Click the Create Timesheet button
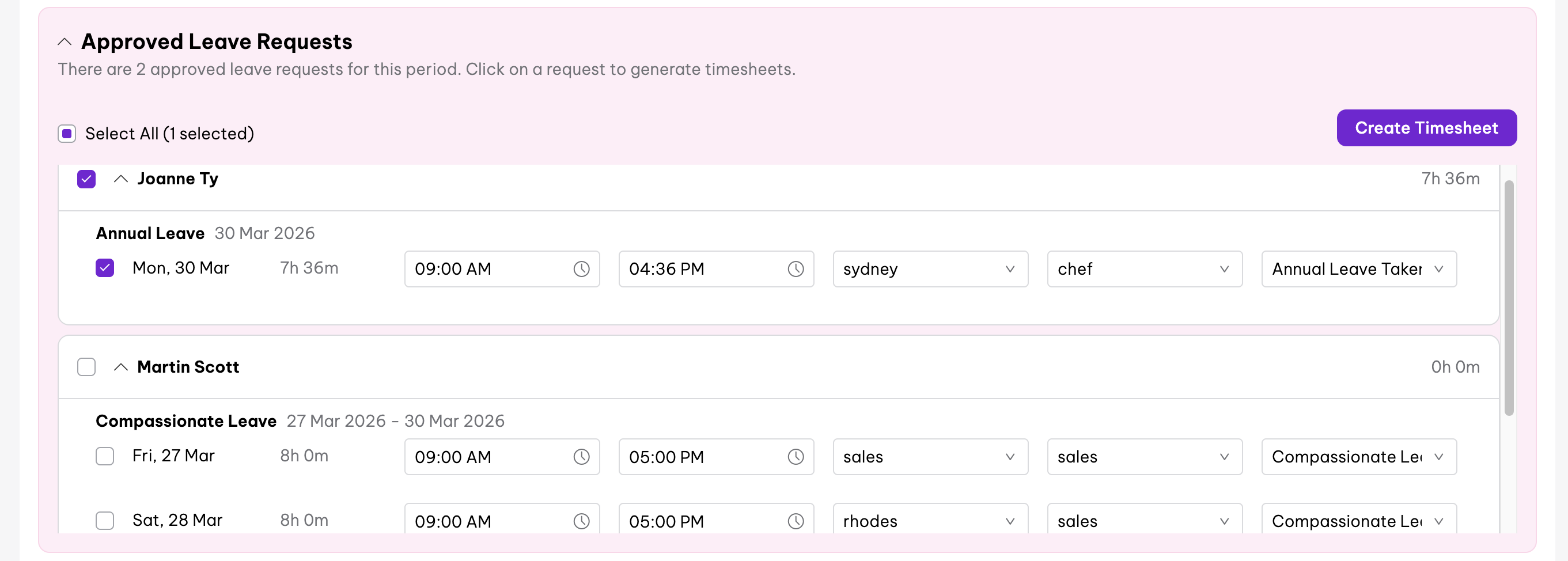1568x561 pixels. pos(1426,128)
